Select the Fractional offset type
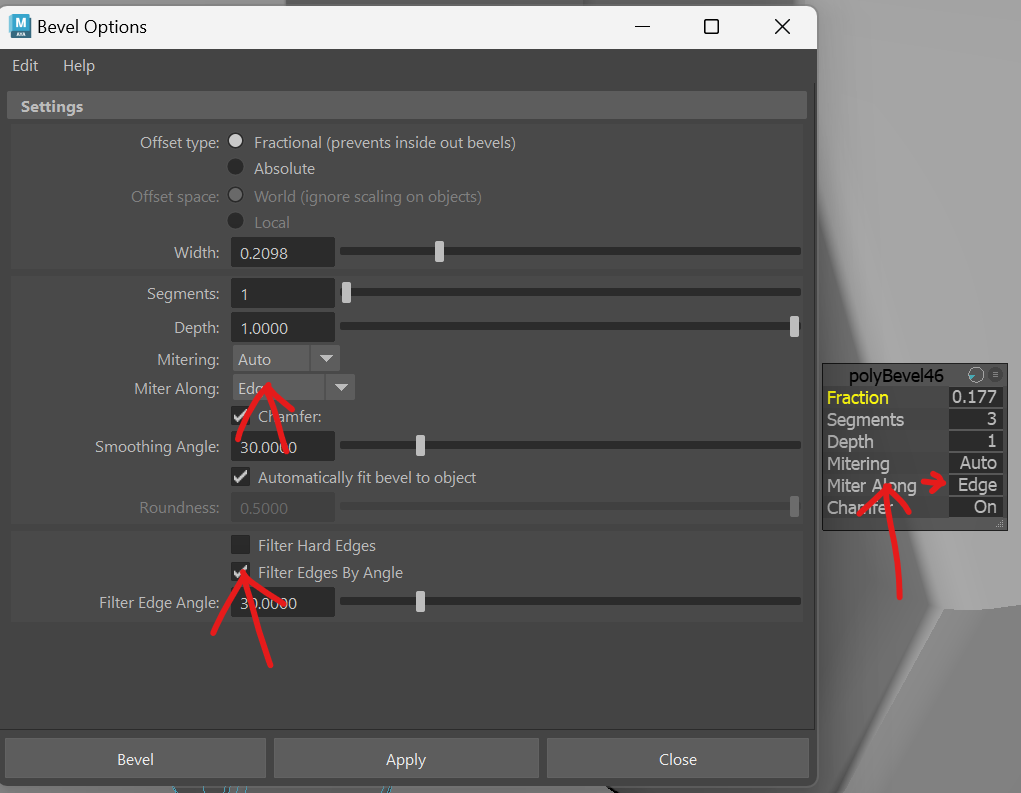Image resolution: width=1021 pixels, height=793 pixels. coord(236,141)
